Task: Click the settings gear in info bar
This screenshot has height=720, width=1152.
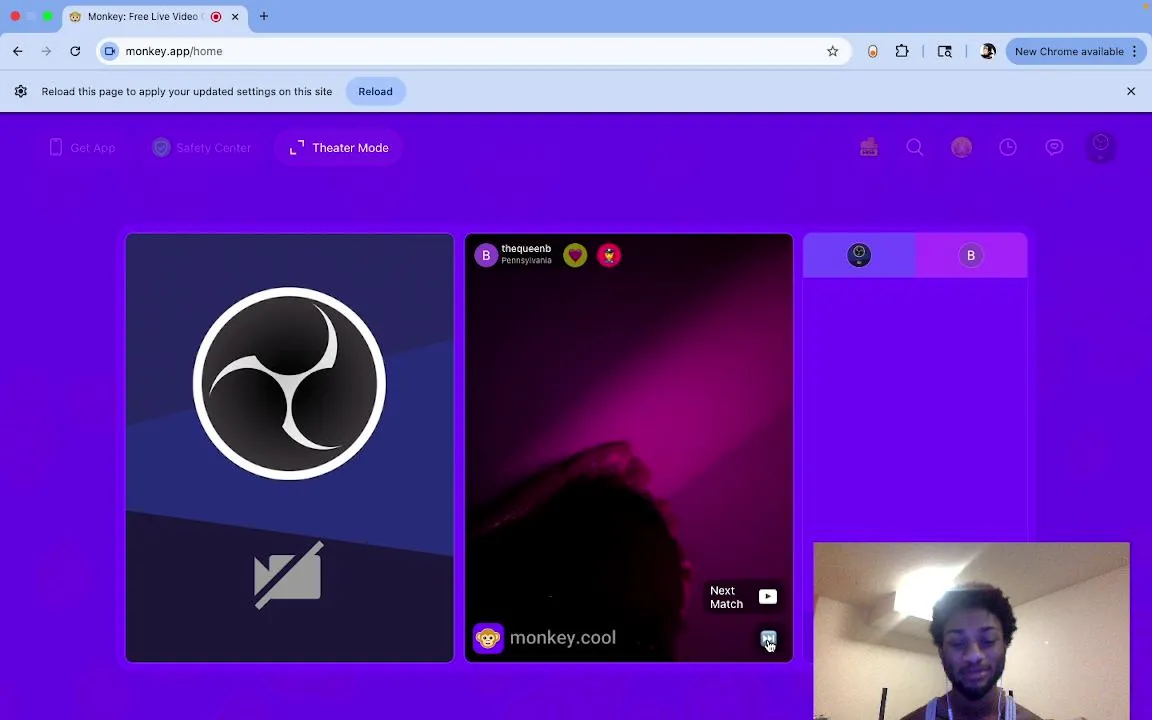Action: point(21,91)
